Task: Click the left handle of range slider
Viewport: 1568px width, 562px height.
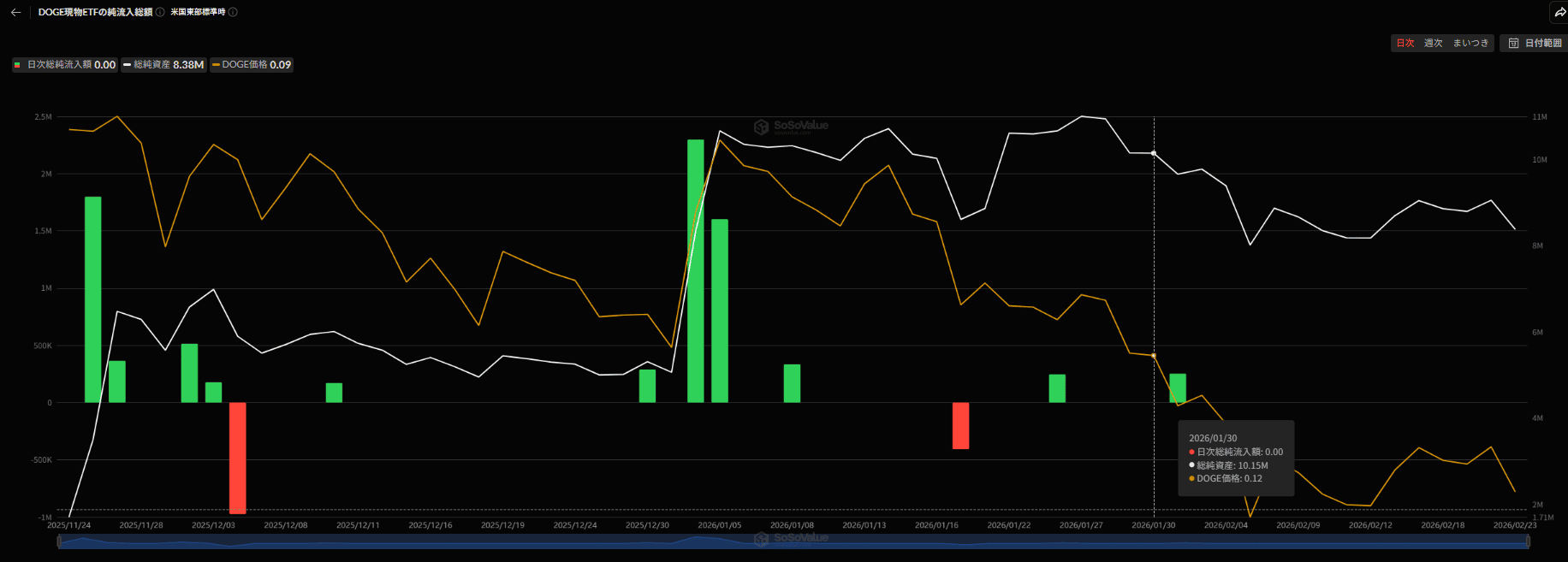Action: point(58,541)
